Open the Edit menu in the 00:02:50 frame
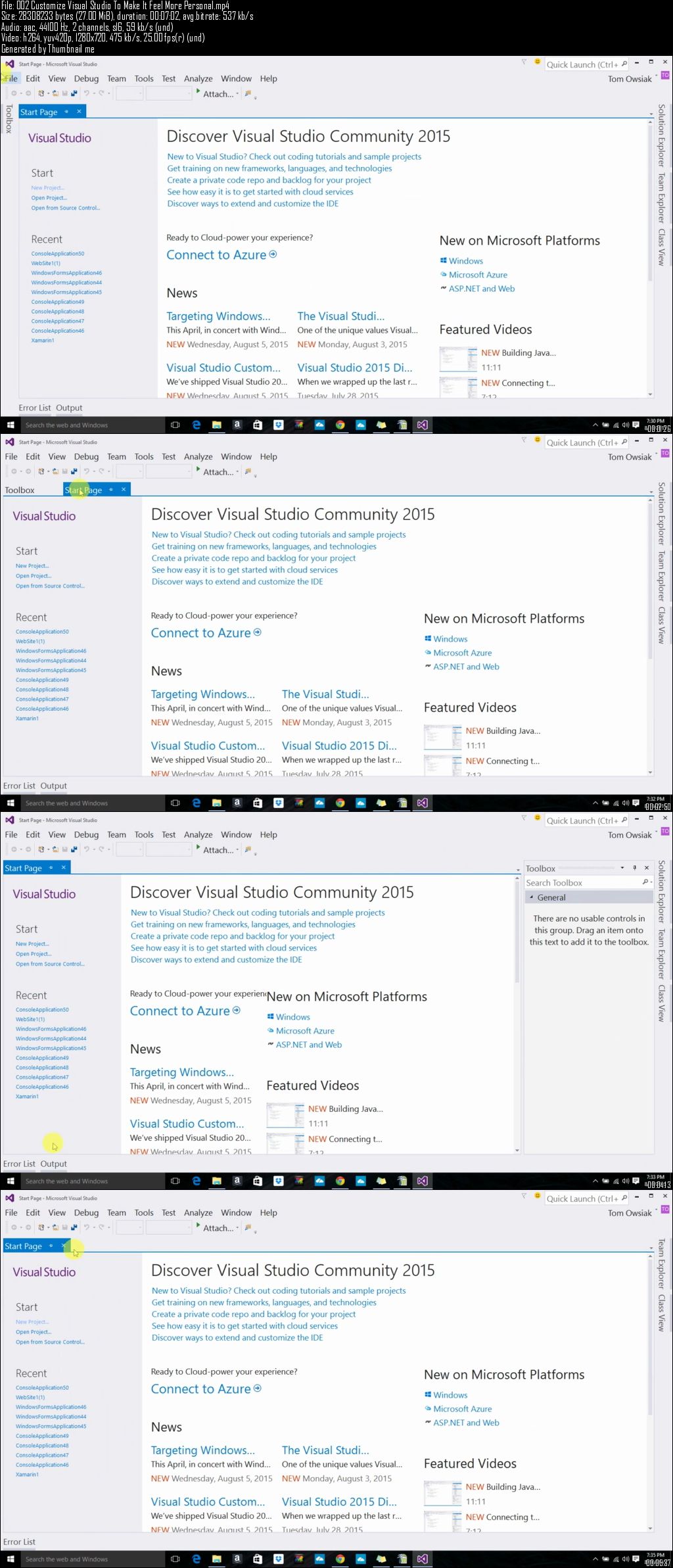The height and width of the screenshot is (1568, 673). coord(33,456)
